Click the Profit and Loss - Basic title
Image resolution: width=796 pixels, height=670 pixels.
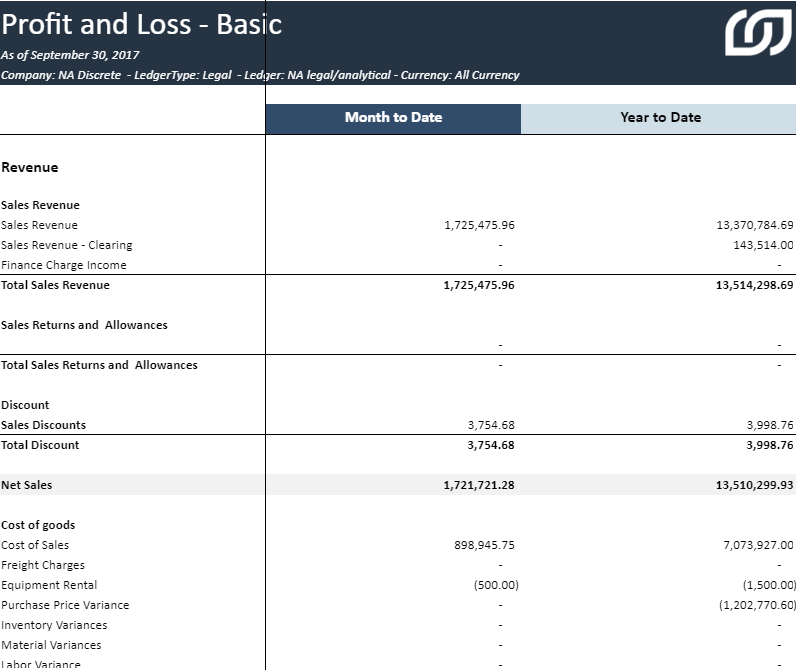pos(142,24)
